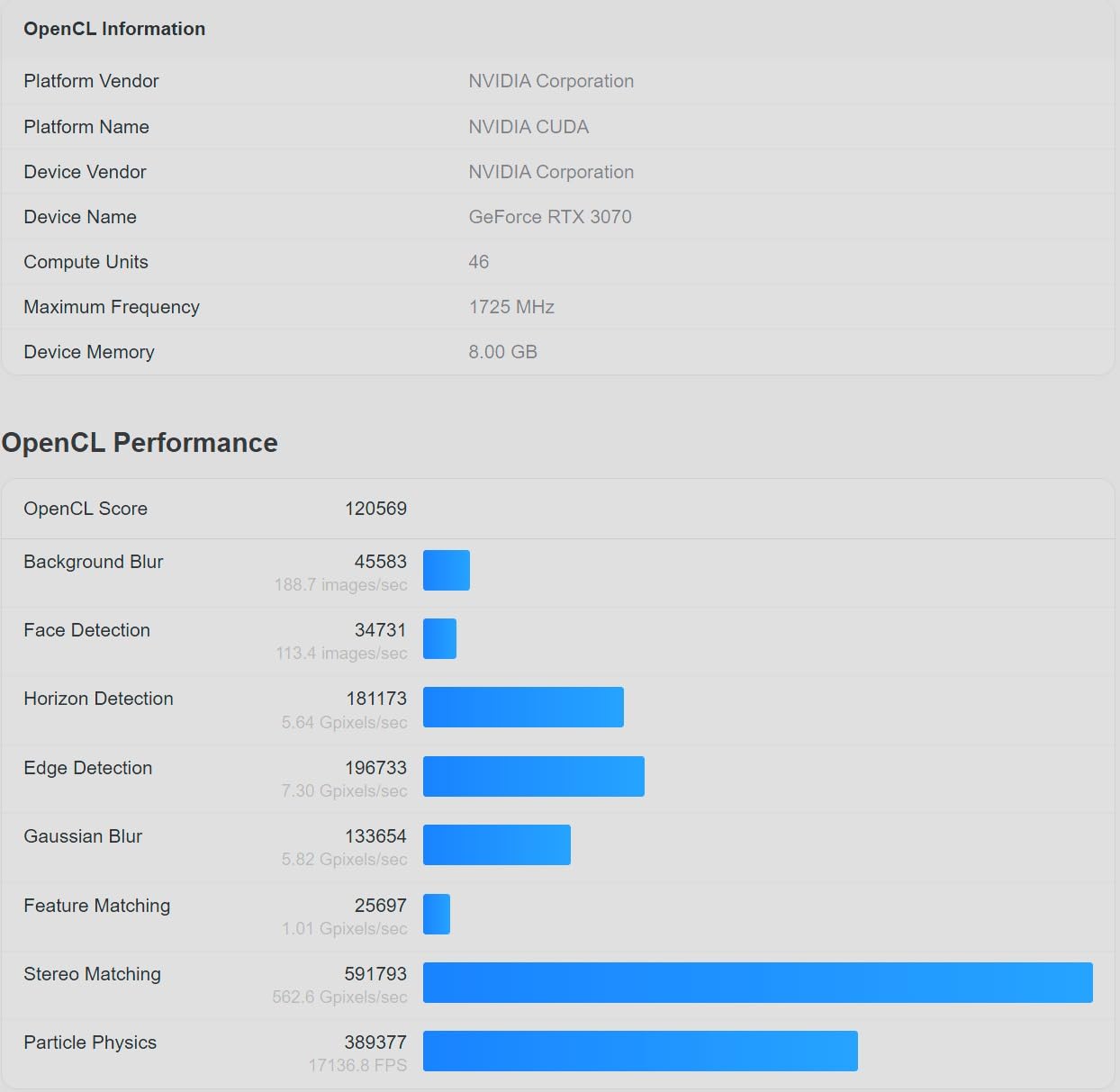
Task: Click the Face Detection bar
Action: click(439, 638)
